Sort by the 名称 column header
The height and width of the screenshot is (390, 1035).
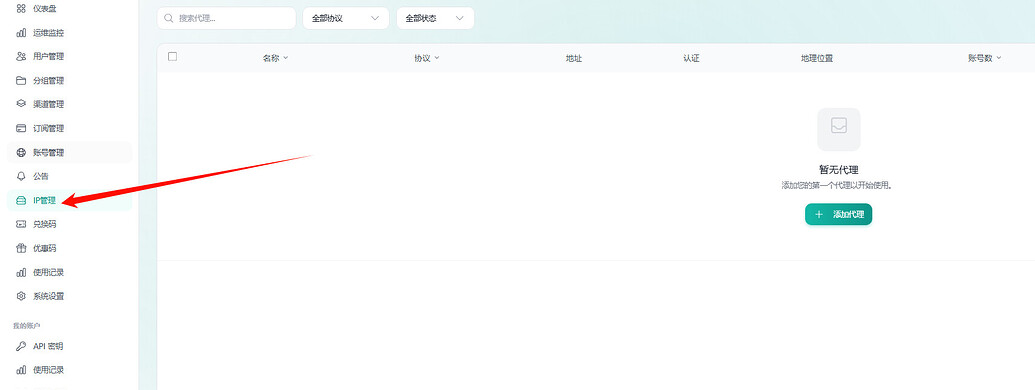[x=275, y=58]
